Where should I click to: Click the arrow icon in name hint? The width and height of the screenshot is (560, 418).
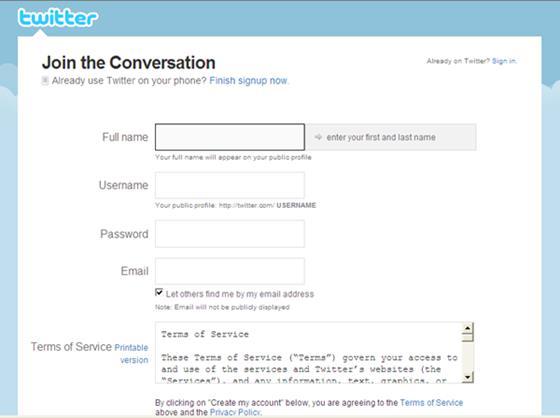318,137
